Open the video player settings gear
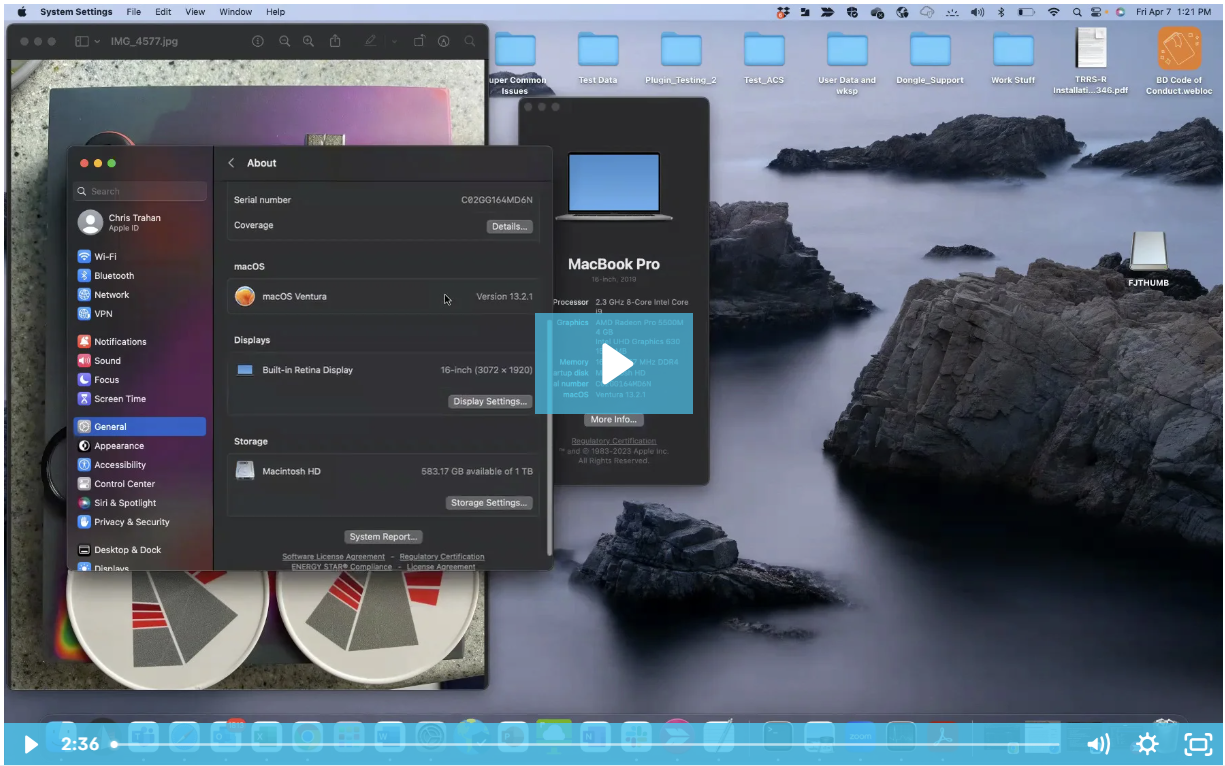The height and width of the screenshot is (766, 1225). pos(1146,743)
